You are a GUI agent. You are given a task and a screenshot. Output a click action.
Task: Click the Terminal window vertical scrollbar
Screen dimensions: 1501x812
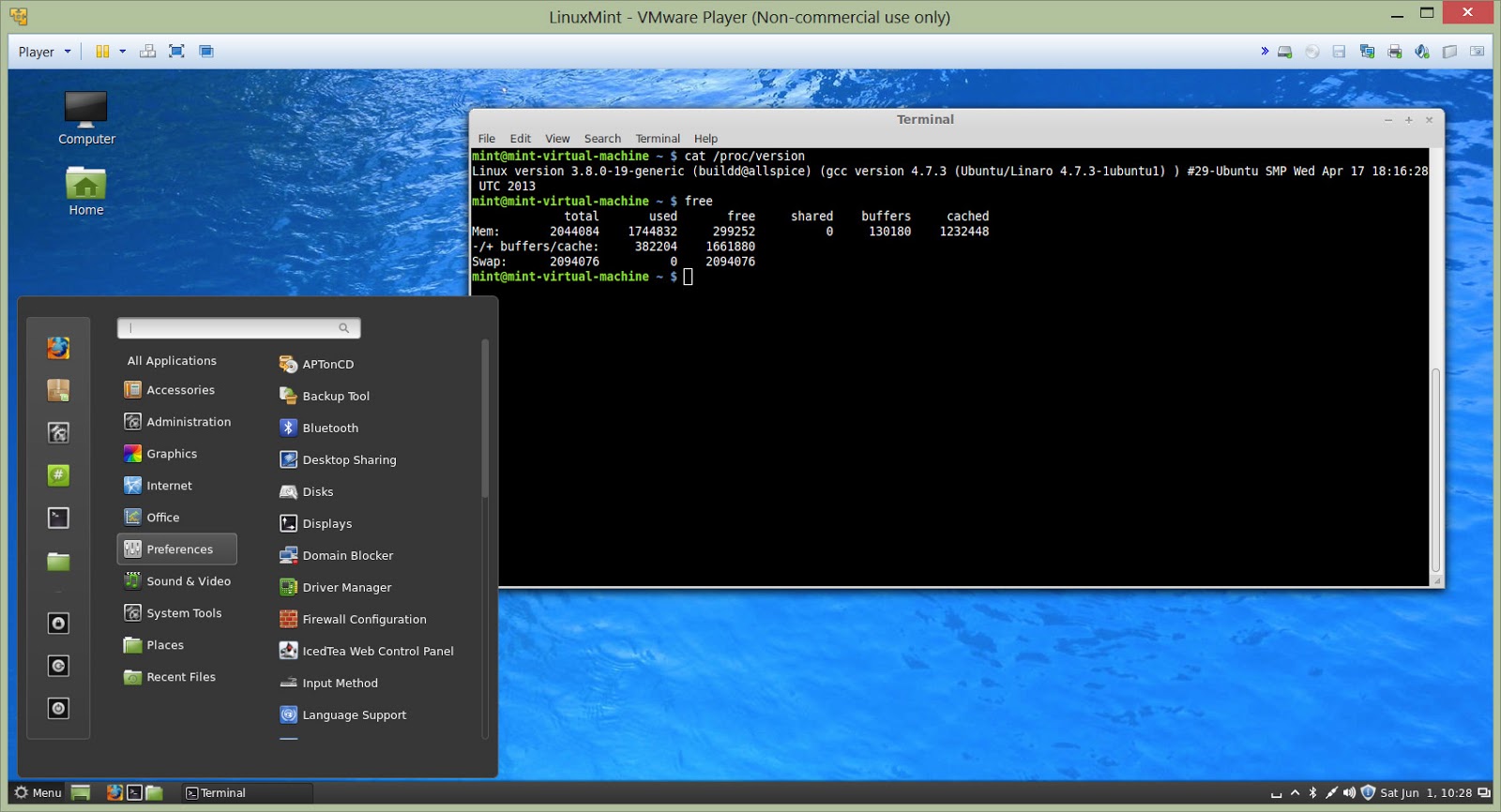click(x=1435, y=471)
